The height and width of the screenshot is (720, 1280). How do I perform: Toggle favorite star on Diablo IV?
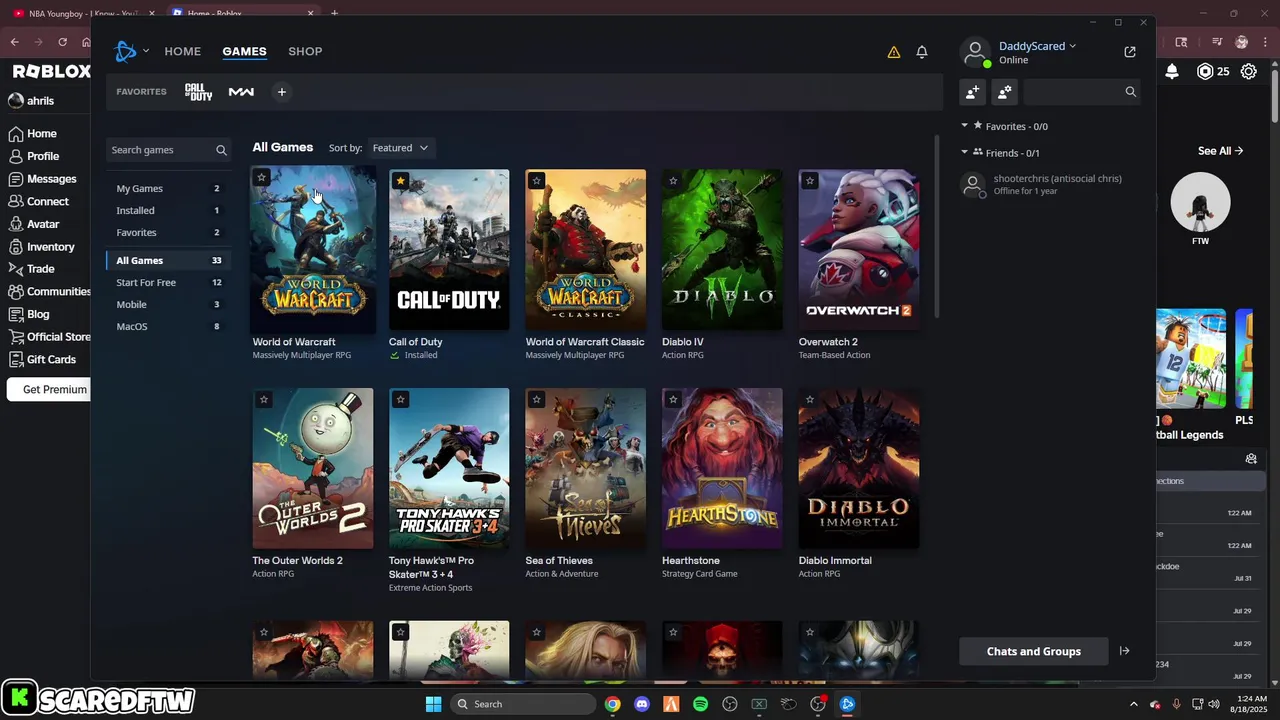coord(673,181)
